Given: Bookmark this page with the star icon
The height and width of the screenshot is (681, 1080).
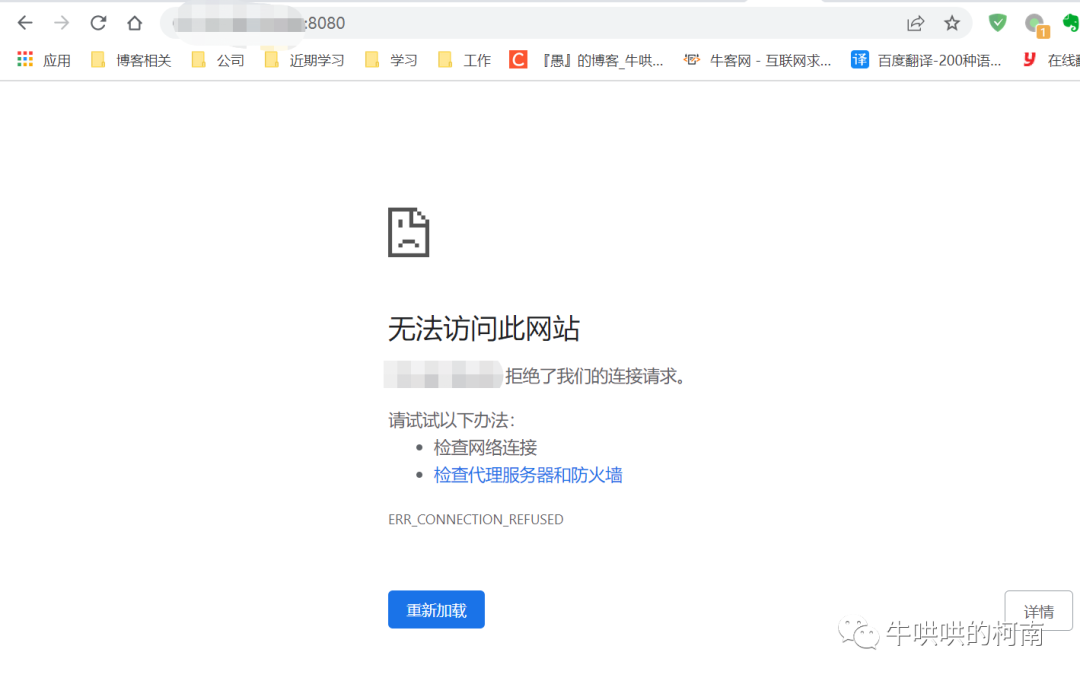Looking at the screenshot, I should click(x=952, y=23).
